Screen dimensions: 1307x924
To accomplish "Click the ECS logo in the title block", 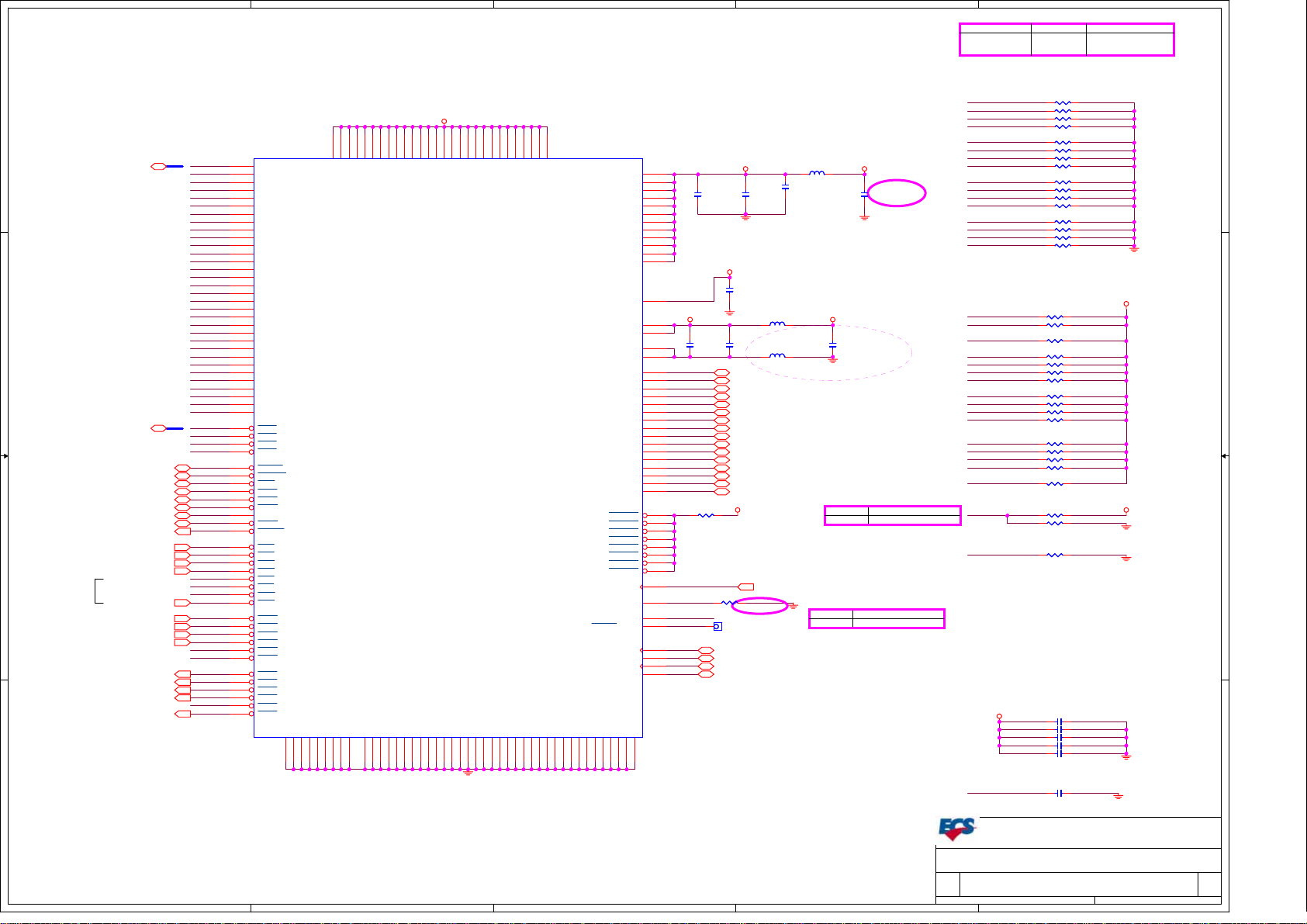I will [957, 829].
